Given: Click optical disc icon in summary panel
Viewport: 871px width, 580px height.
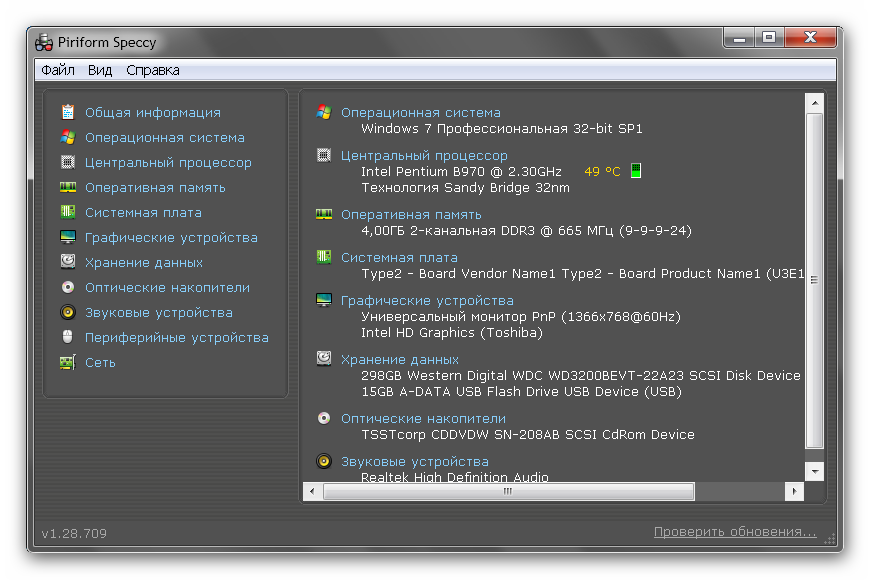Looking at the screenshot, I should tap(324, 418).
